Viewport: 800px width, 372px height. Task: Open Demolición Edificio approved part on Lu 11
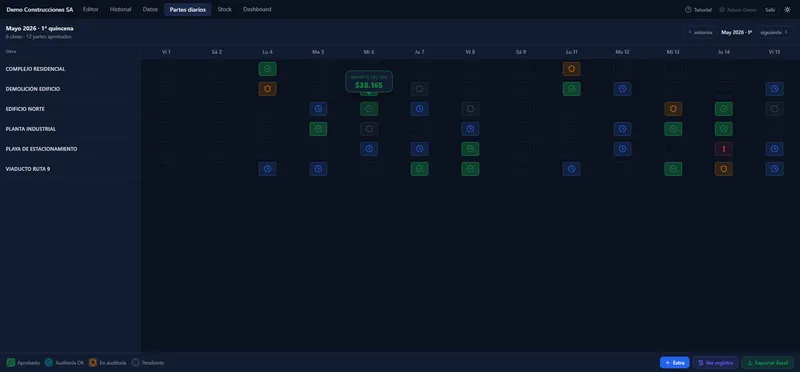click(571, 89)
